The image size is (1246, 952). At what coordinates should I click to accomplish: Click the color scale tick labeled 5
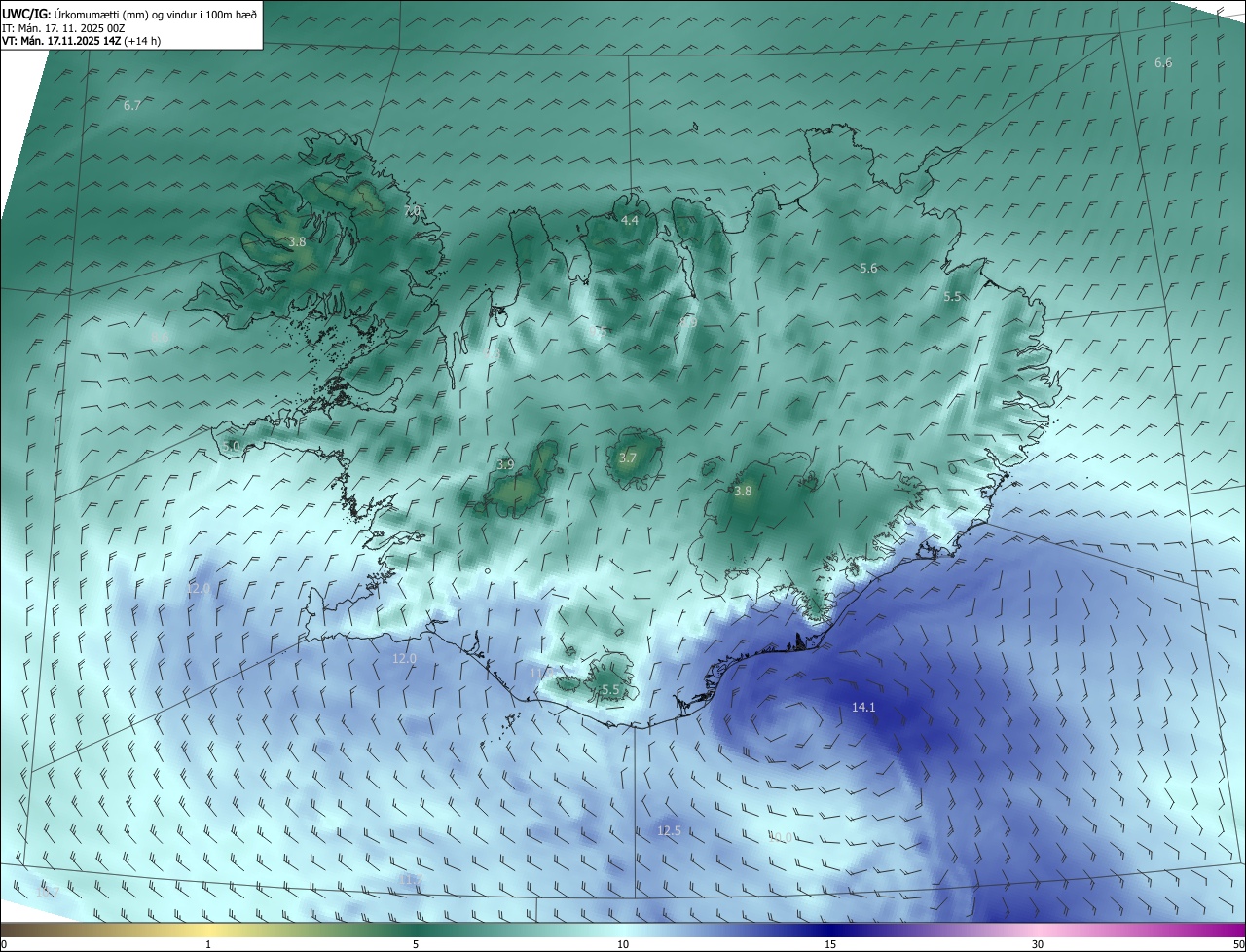coord(416,944)
